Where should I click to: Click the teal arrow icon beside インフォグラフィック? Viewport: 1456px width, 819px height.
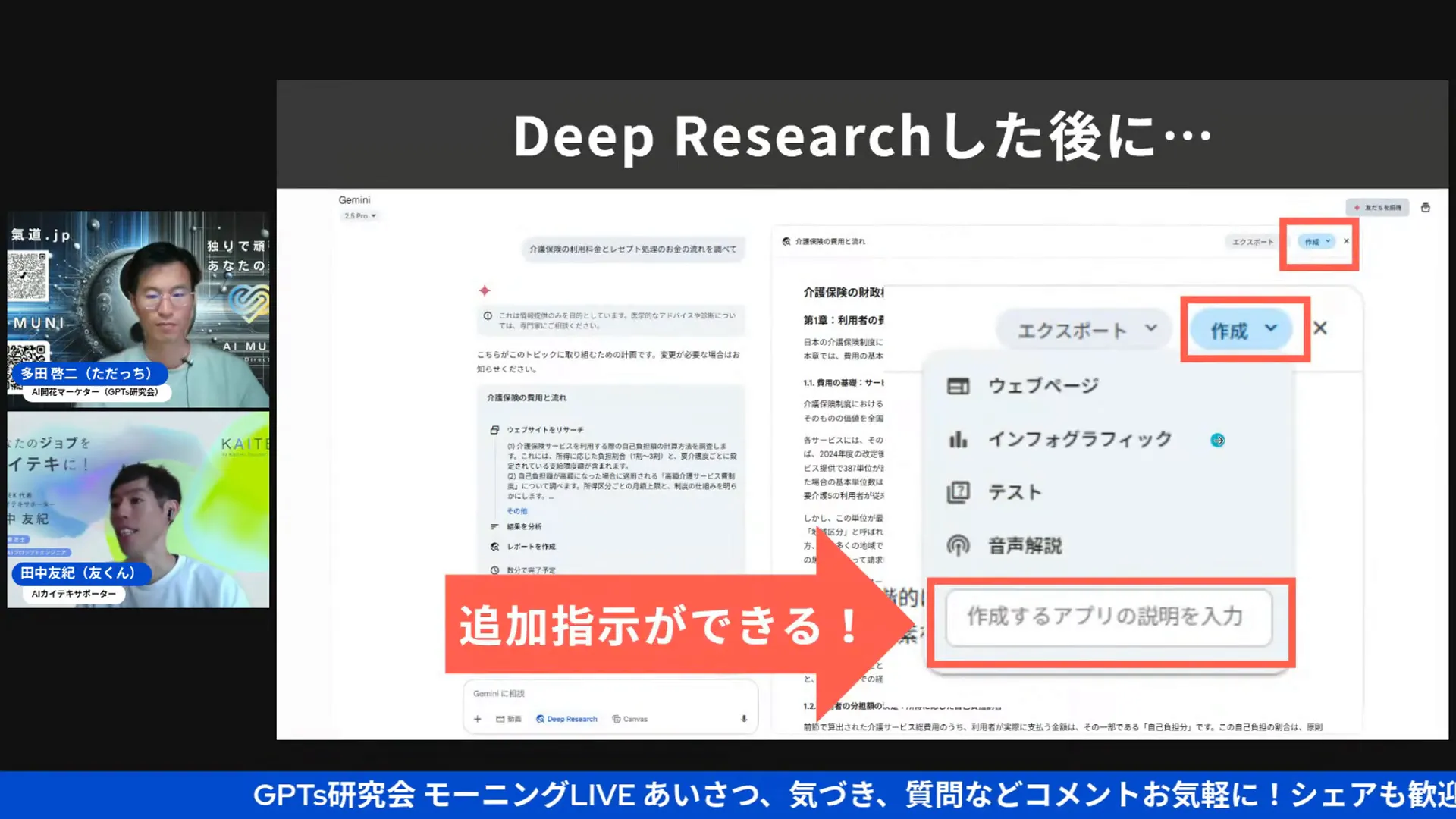point(1218,441)
